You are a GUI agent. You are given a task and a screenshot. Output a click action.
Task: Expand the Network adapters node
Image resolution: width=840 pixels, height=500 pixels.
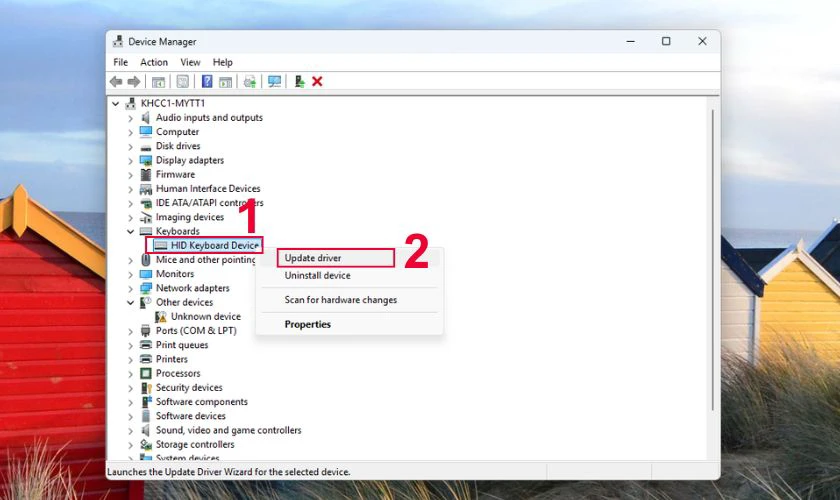click(130, 288)
